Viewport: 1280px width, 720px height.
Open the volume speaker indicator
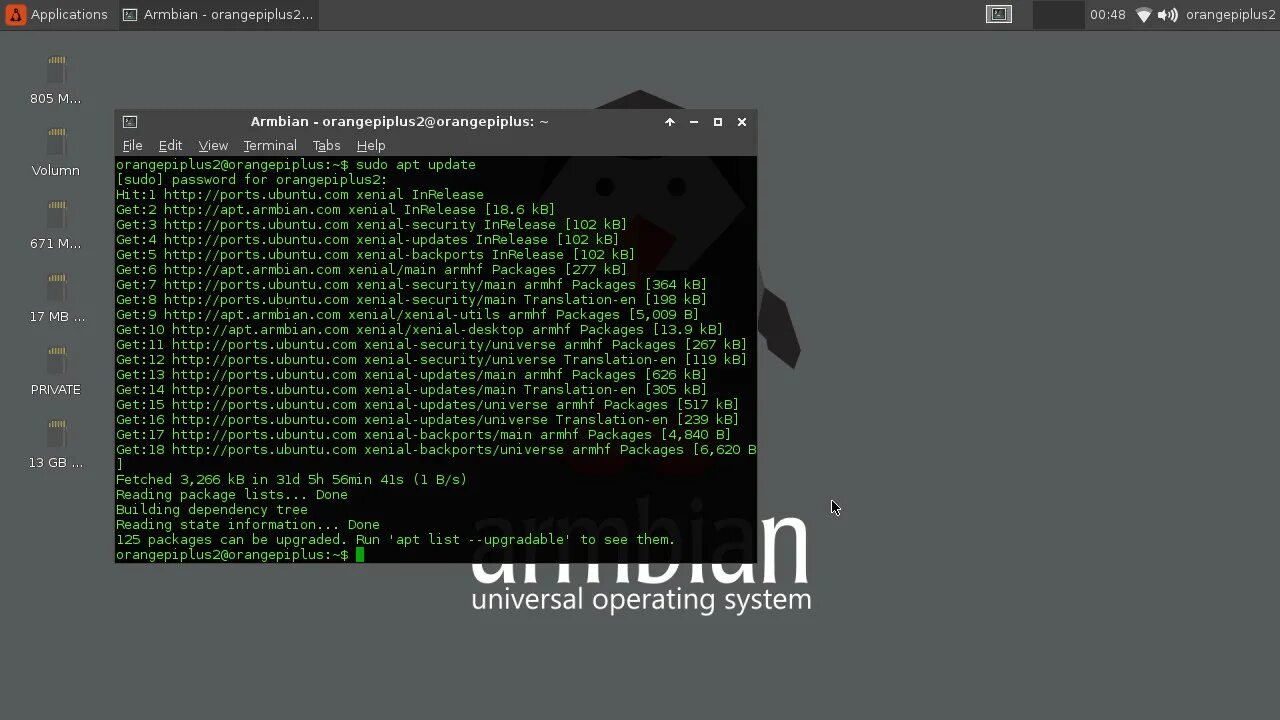(1167, 14)
